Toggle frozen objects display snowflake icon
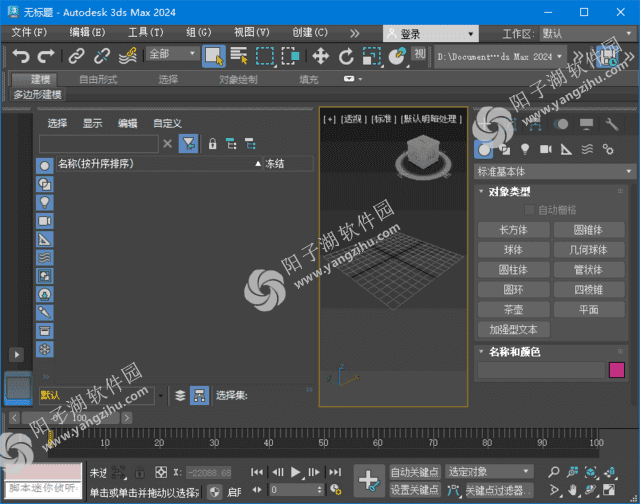 click(x=44, y=349)
